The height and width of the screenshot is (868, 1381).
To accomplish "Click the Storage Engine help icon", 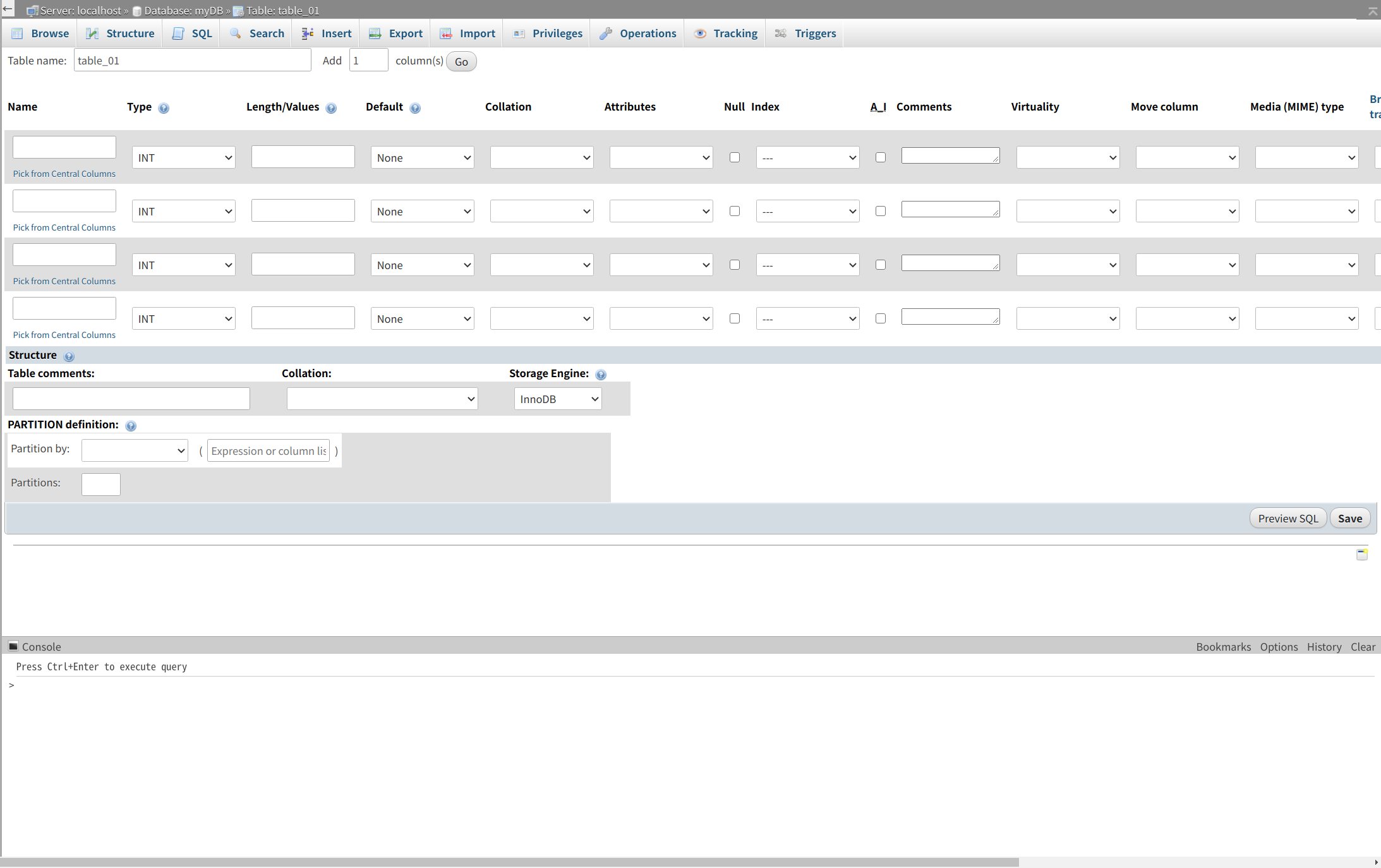I will [601, 375].
